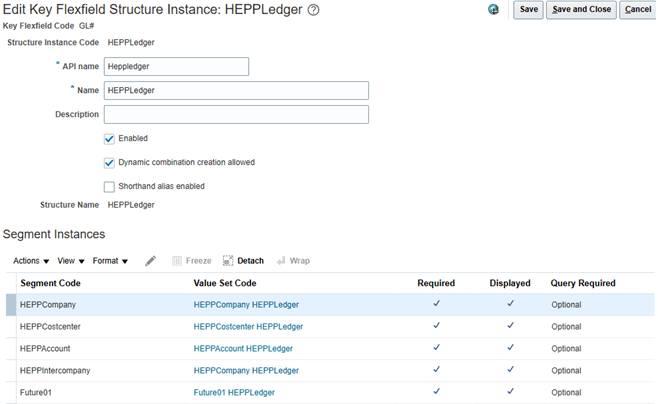Viewport: 658px width, 404px height.
Task: Click the Save button
Action: pyautogui.click(x=528, y=10)
